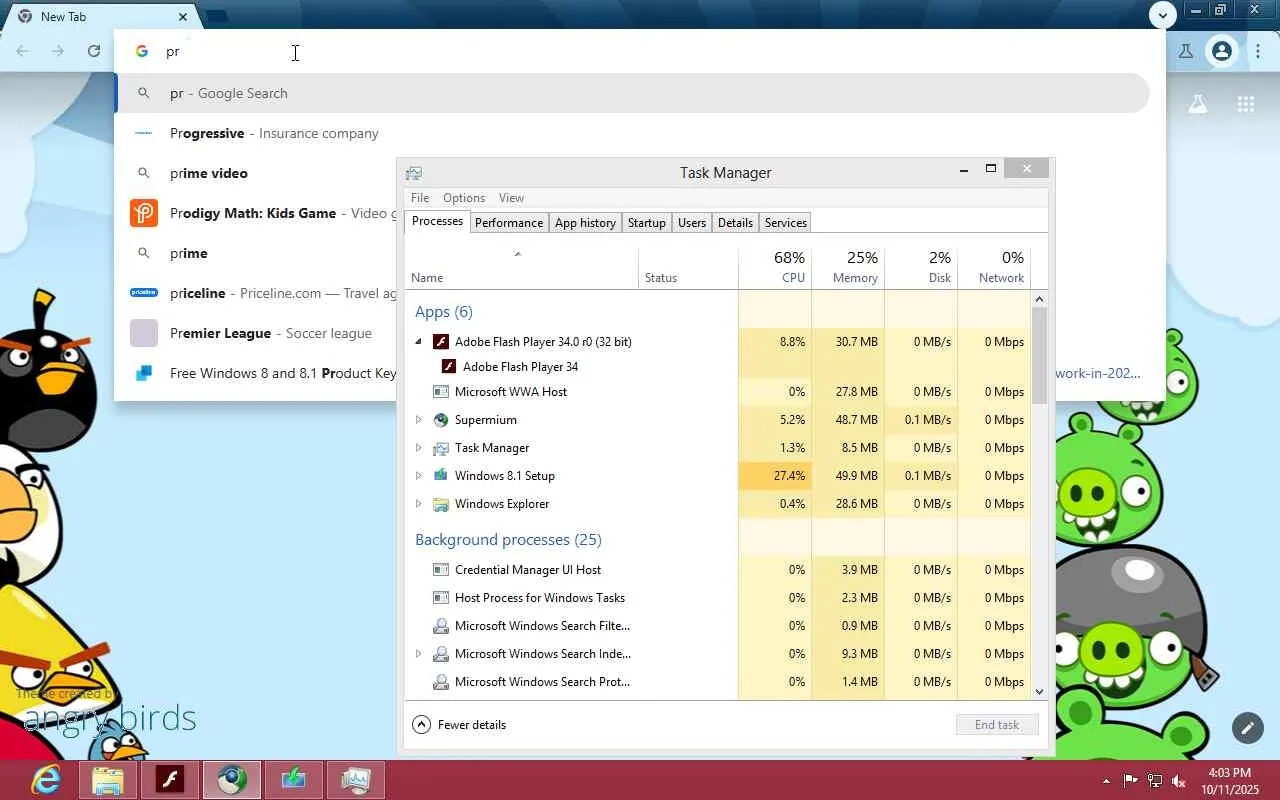Show hidden tray icons arrow

click(1106, 781)
